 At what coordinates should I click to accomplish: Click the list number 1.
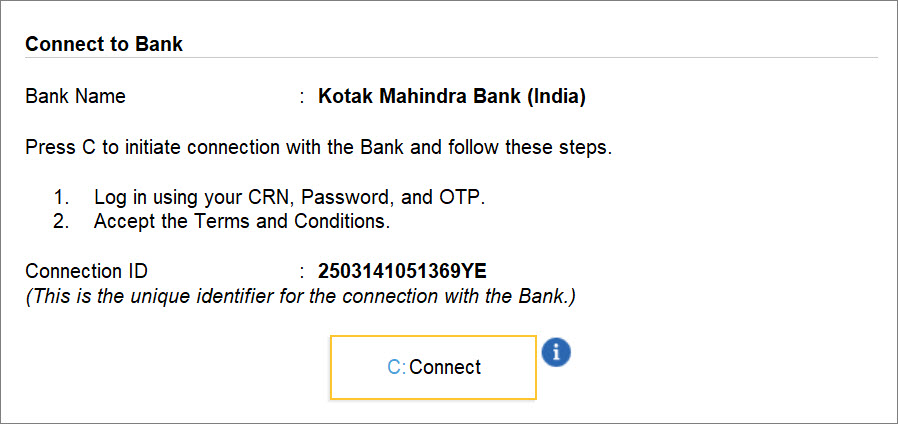[61, 198]
